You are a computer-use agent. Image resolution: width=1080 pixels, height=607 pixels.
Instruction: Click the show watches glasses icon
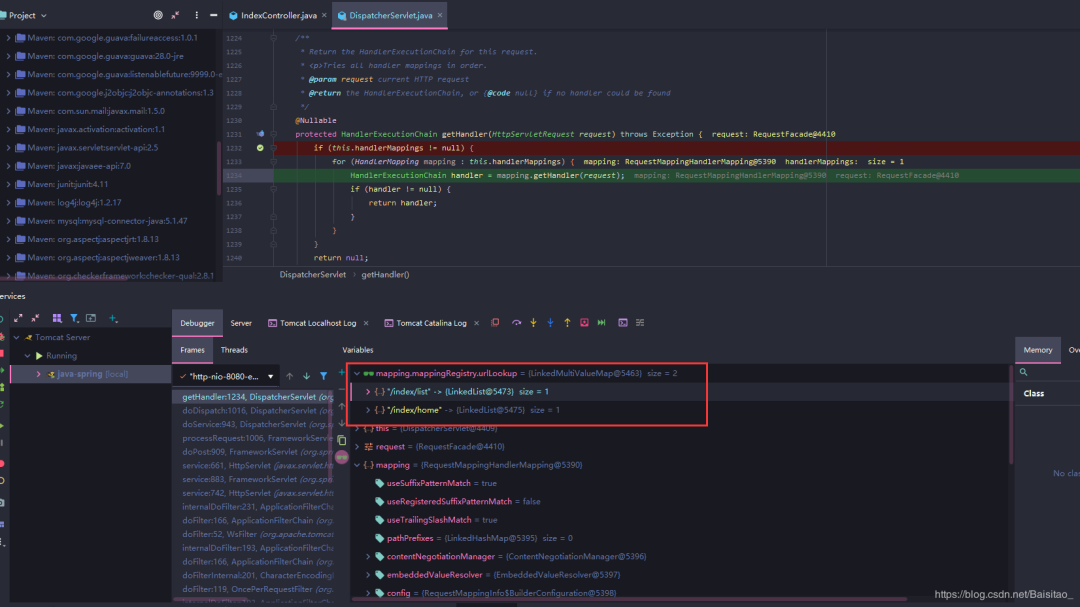coord(342,457)
